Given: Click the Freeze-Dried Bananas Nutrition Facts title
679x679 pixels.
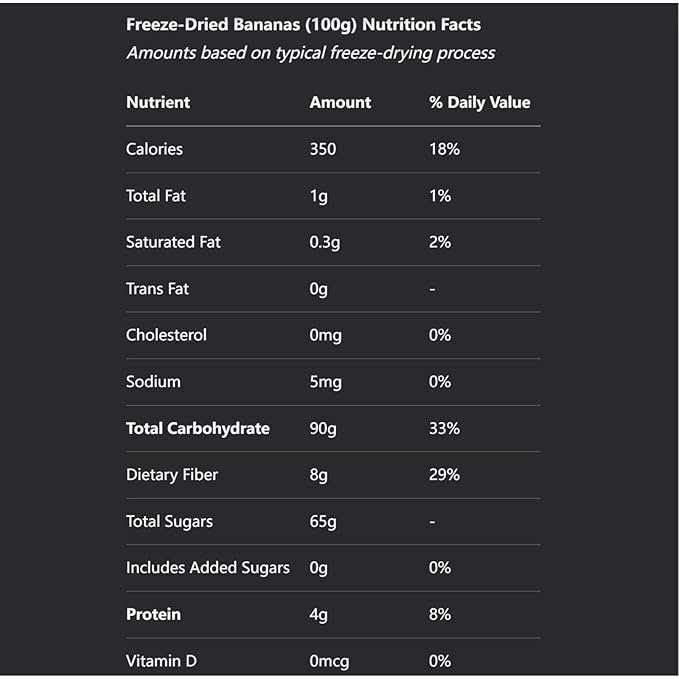Looking at the screenshot, I should click(303, 24).
